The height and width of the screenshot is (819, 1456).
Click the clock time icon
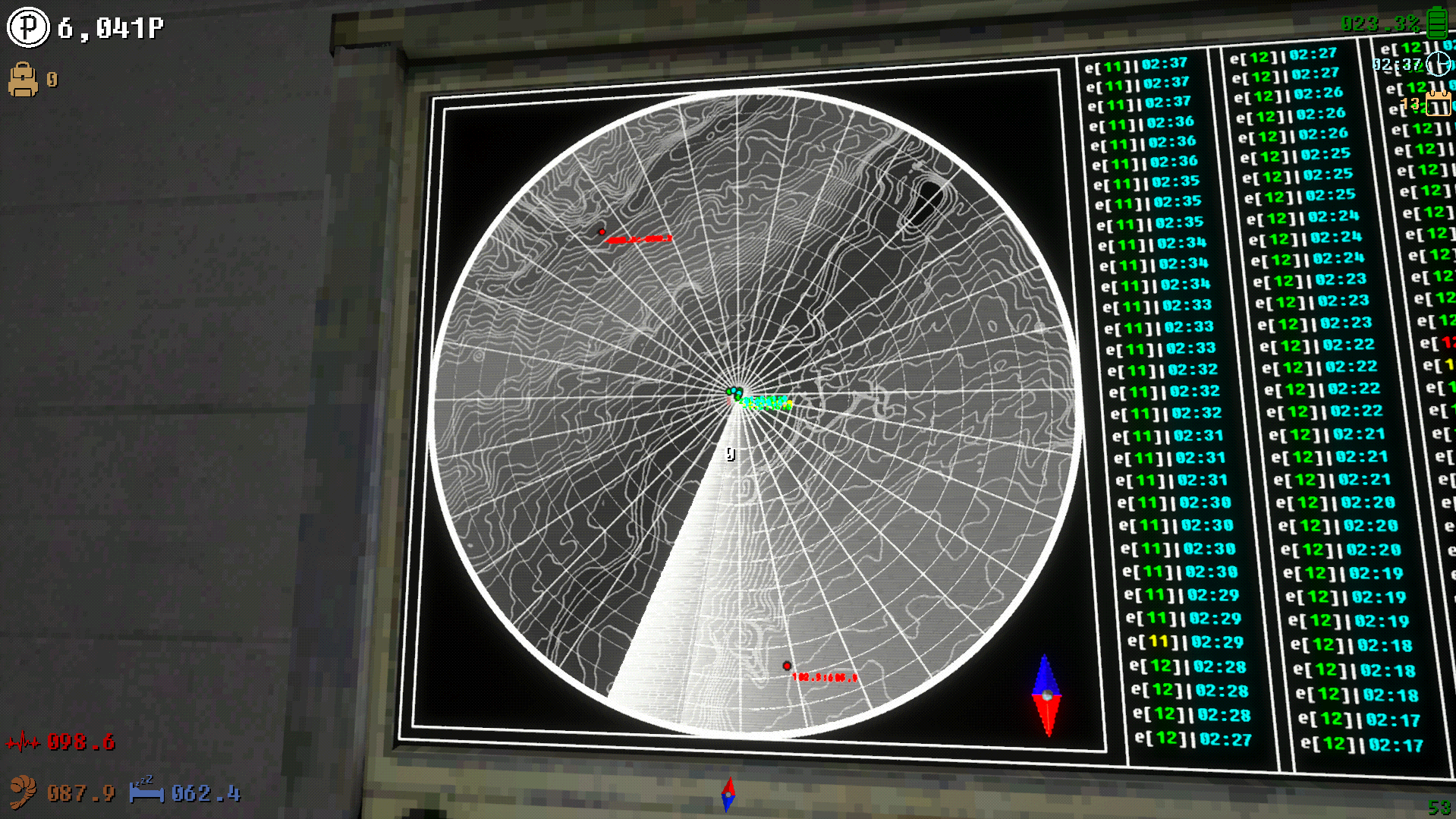coord(1439,64)
